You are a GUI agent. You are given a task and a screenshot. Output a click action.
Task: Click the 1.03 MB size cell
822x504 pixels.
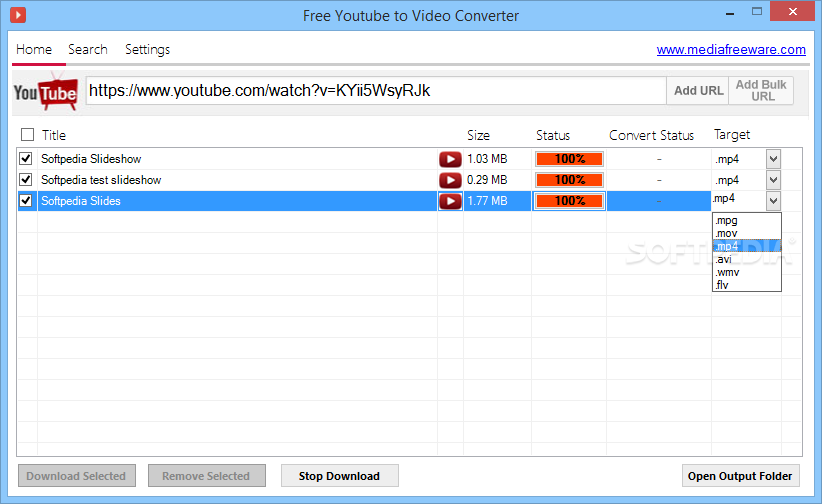pyautogui.click(x=487, y=159)
